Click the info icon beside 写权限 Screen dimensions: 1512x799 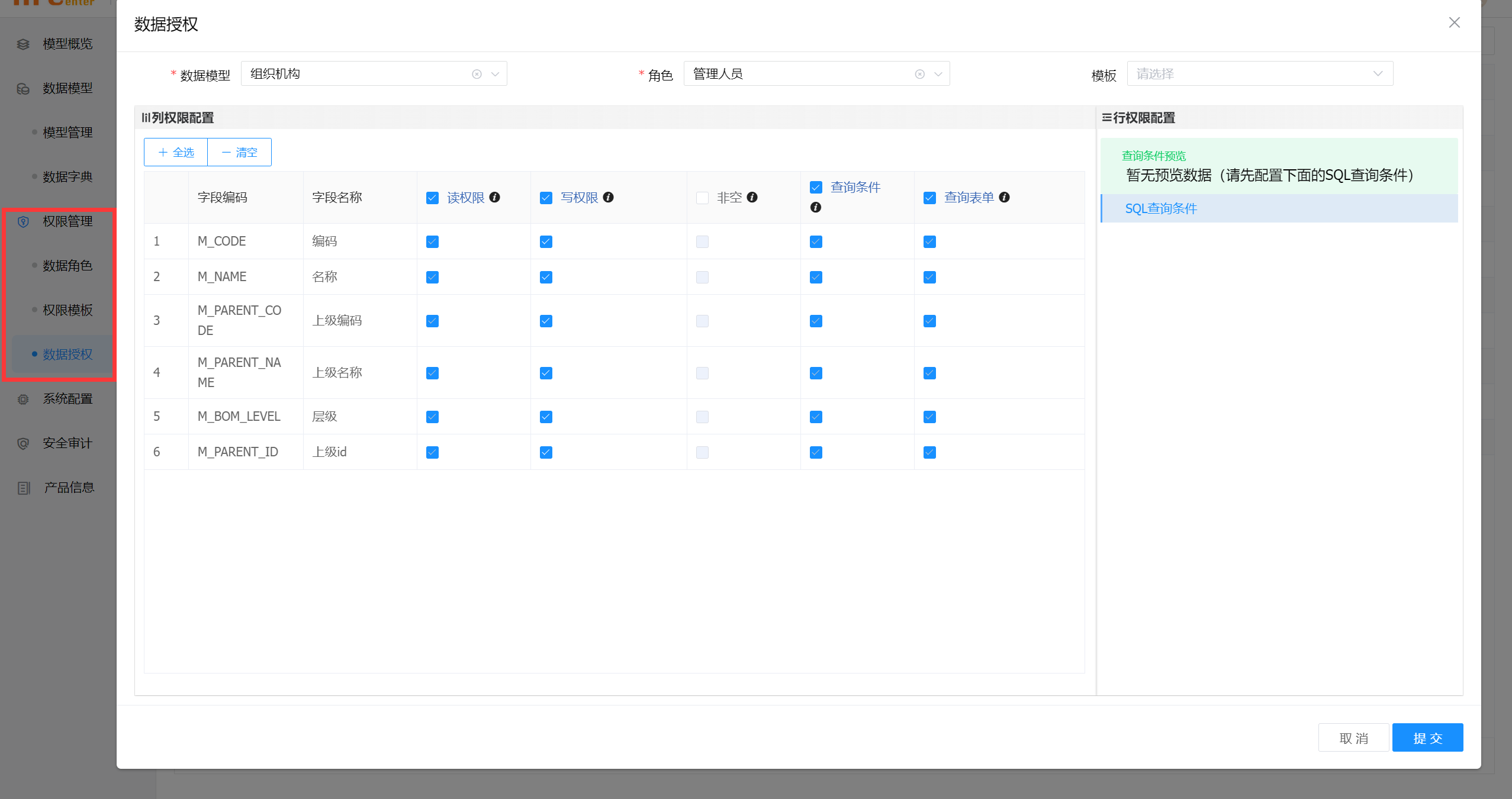[608, 197]
